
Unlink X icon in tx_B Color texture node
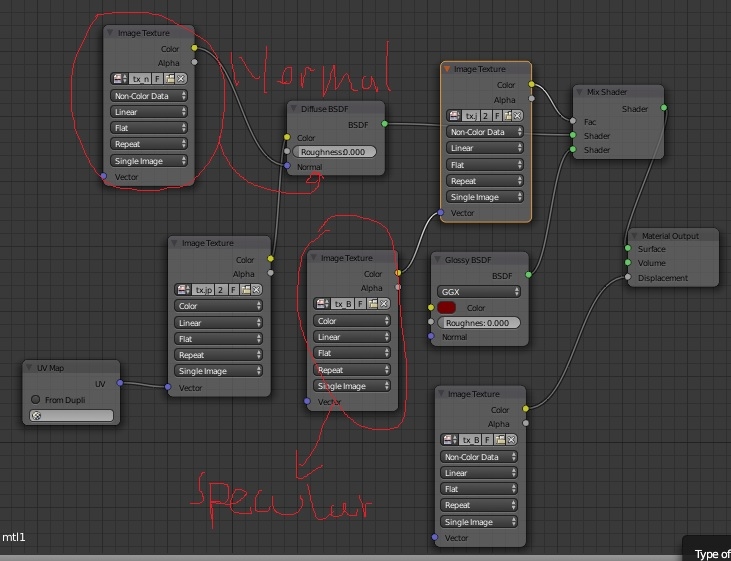384,304
